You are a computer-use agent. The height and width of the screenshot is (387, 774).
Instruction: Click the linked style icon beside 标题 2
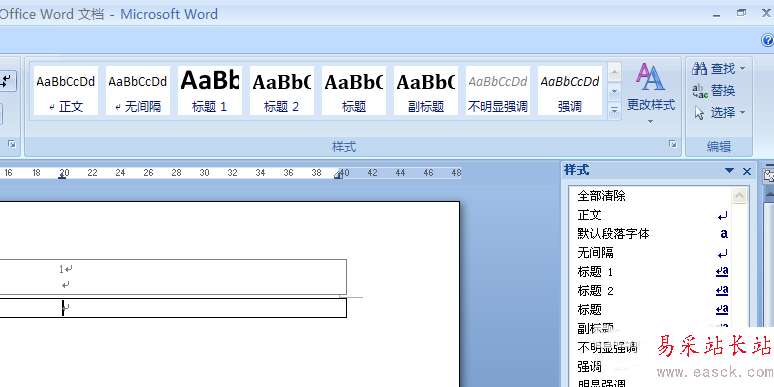[722, 290]
